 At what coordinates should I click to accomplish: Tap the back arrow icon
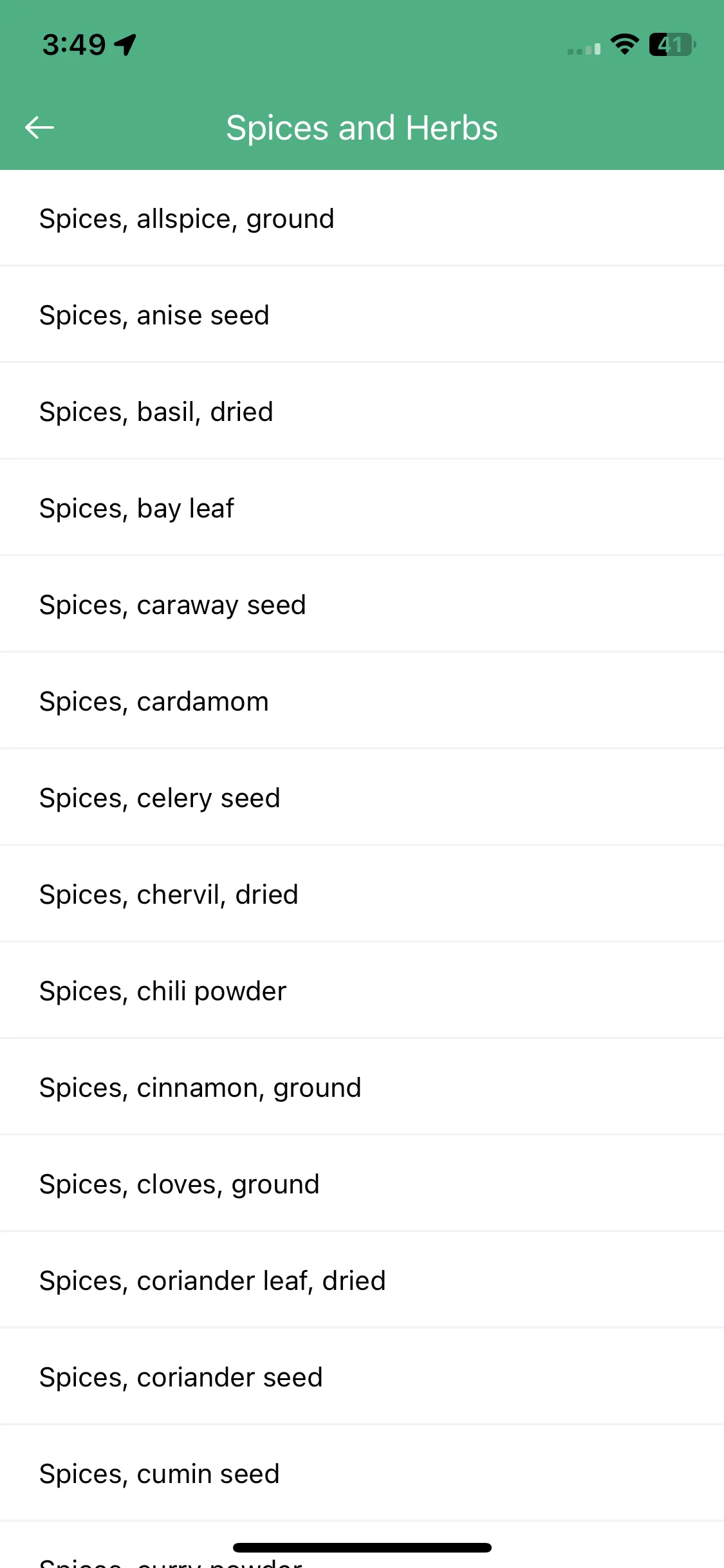[39, 127]
